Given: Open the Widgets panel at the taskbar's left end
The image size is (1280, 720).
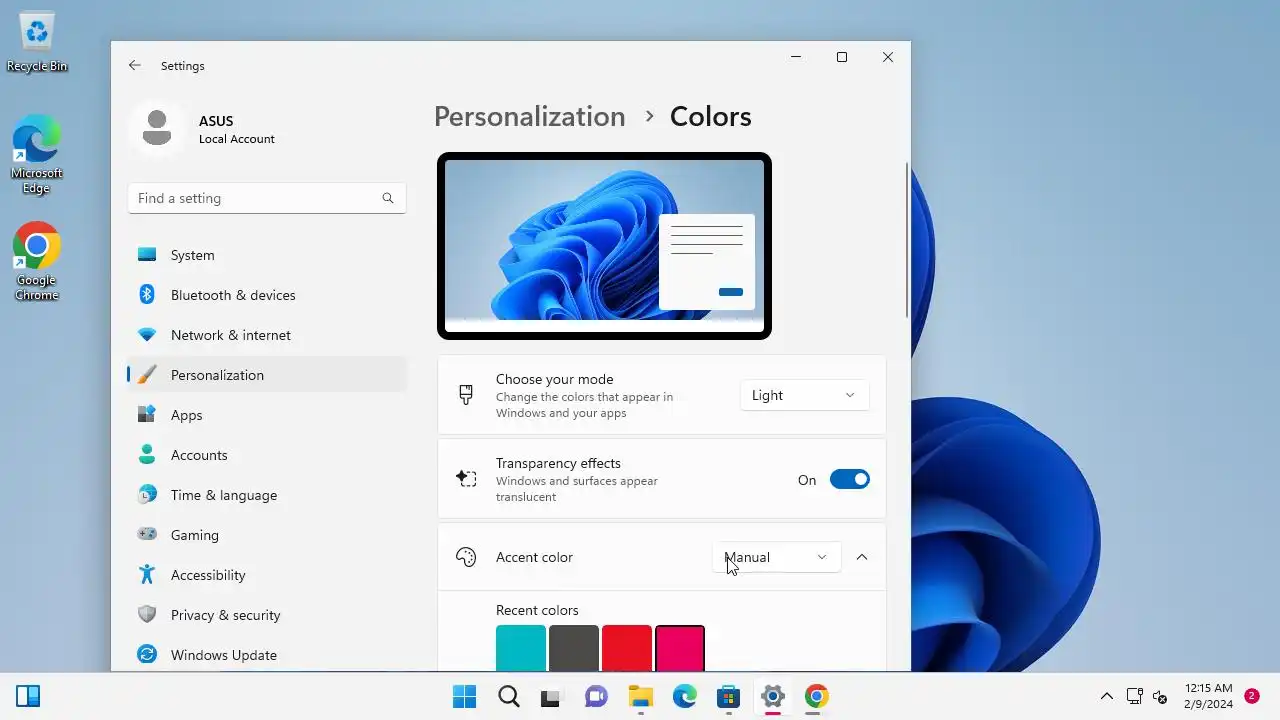Looking at the screenshot, I should tap(28, 696).
